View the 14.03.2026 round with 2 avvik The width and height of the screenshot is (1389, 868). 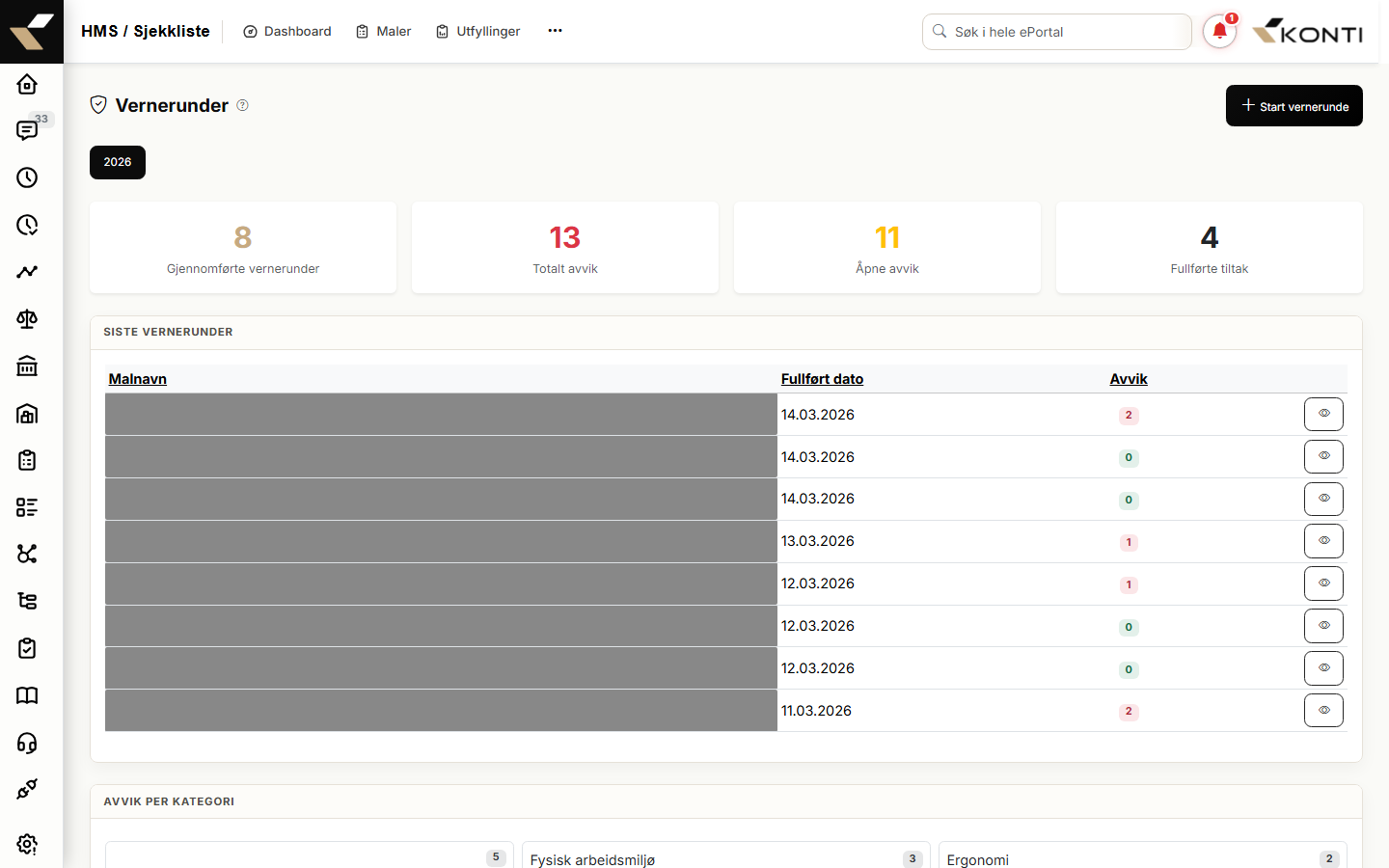tap(1323, 415)
